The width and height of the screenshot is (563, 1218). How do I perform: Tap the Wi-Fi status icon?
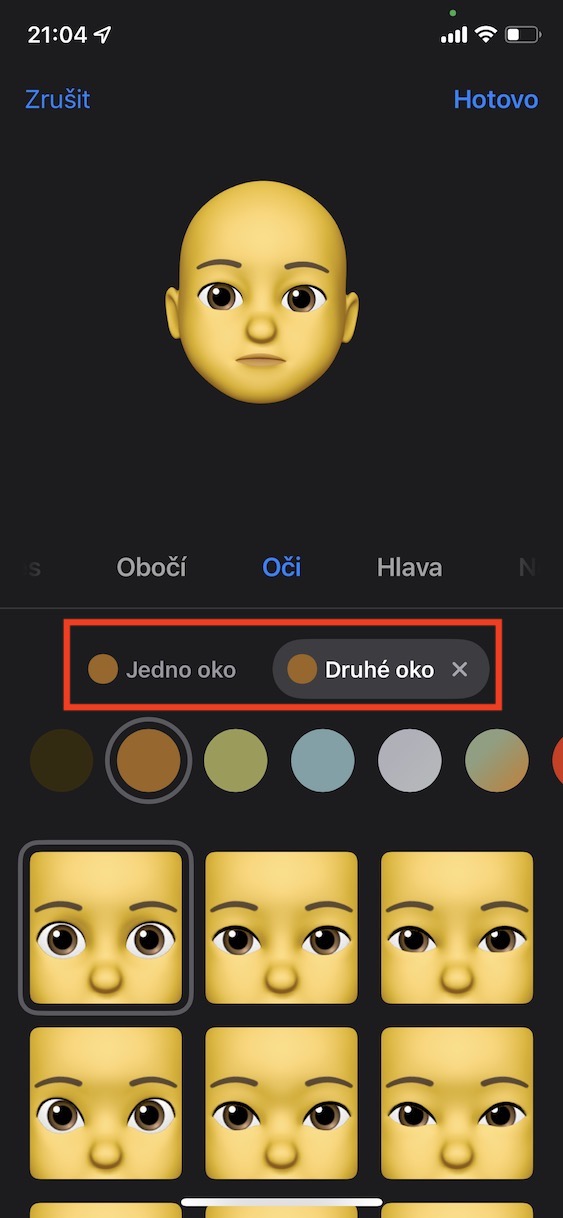tap(486, 35)
